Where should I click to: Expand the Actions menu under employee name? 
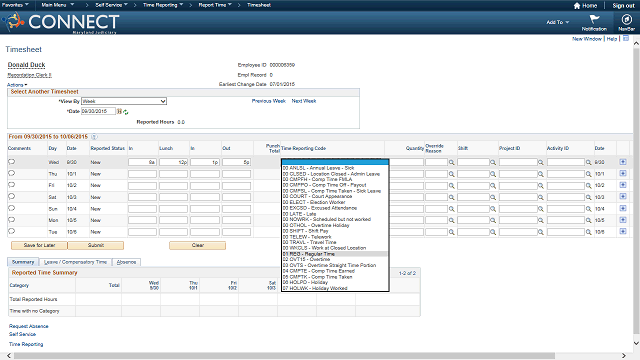pos(17,85)
